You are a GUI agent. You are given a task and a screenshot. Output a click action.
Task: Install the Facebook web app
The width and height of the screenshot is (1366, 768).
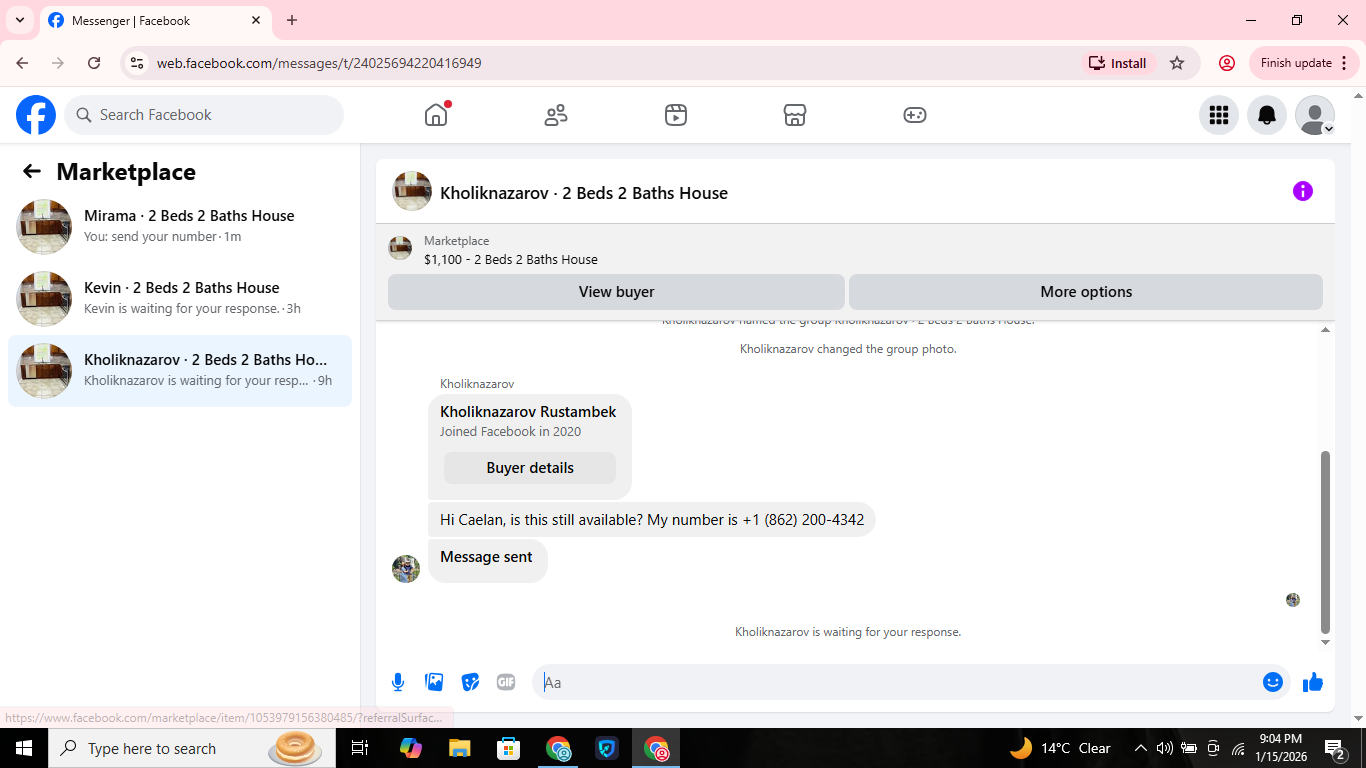point(1118,63)
